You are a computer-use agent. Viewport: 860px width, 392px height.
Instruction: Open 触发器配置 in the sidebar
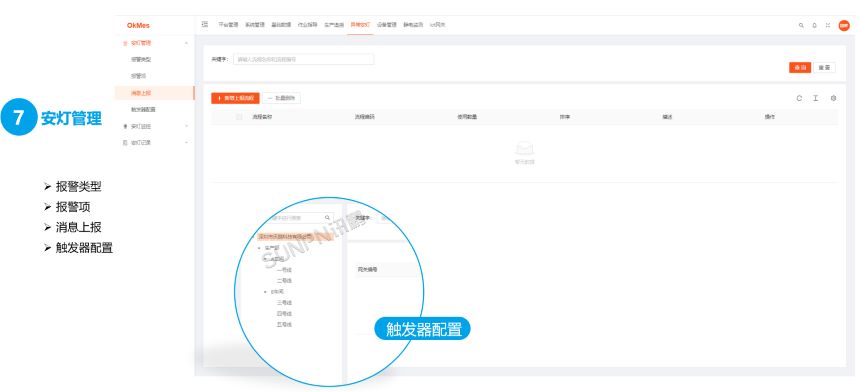(x=143, y=110)
